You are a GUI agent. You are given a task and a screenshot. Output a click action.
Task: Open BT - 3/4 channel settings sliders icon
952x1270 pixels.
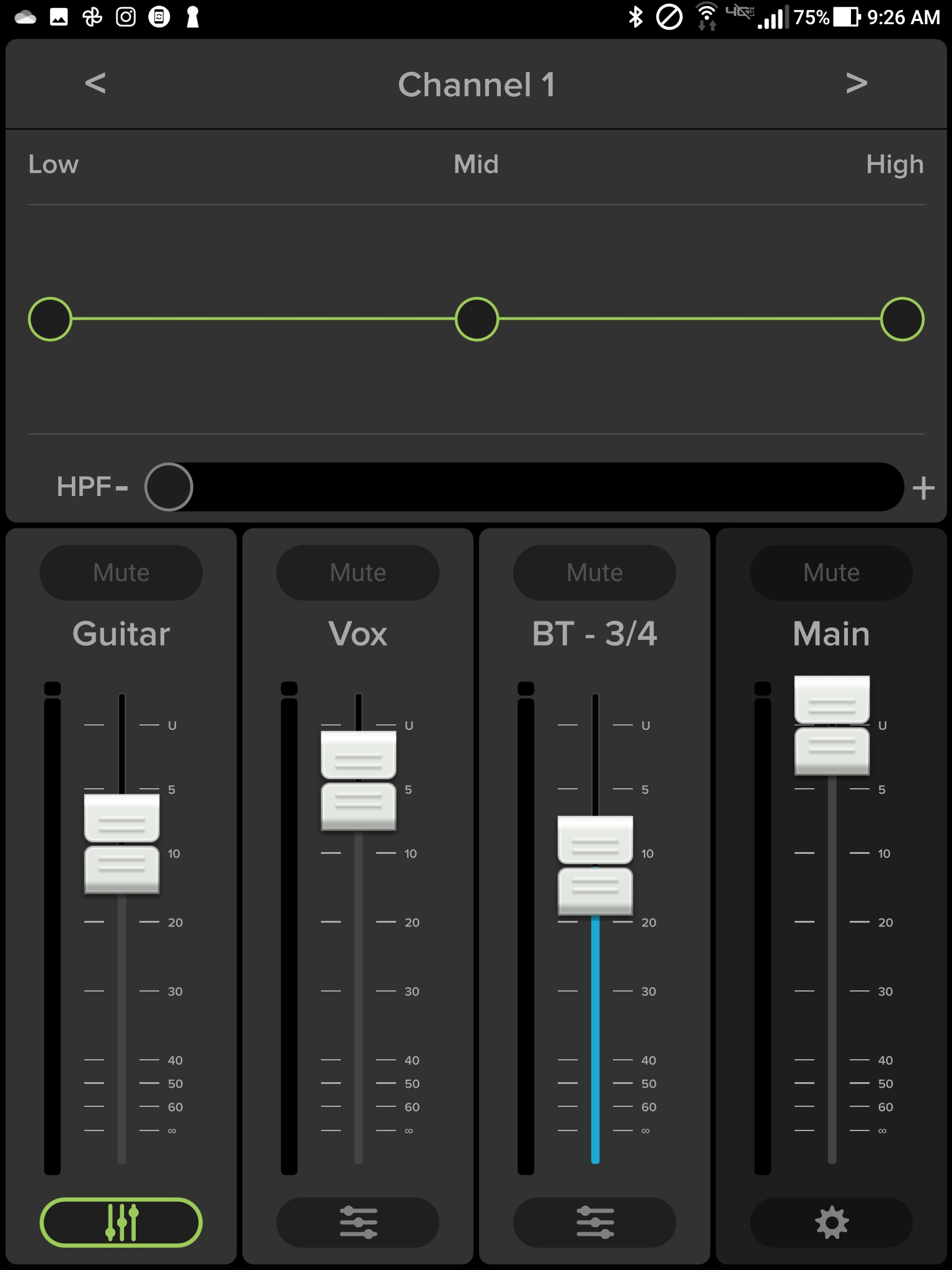(595, 1222)
